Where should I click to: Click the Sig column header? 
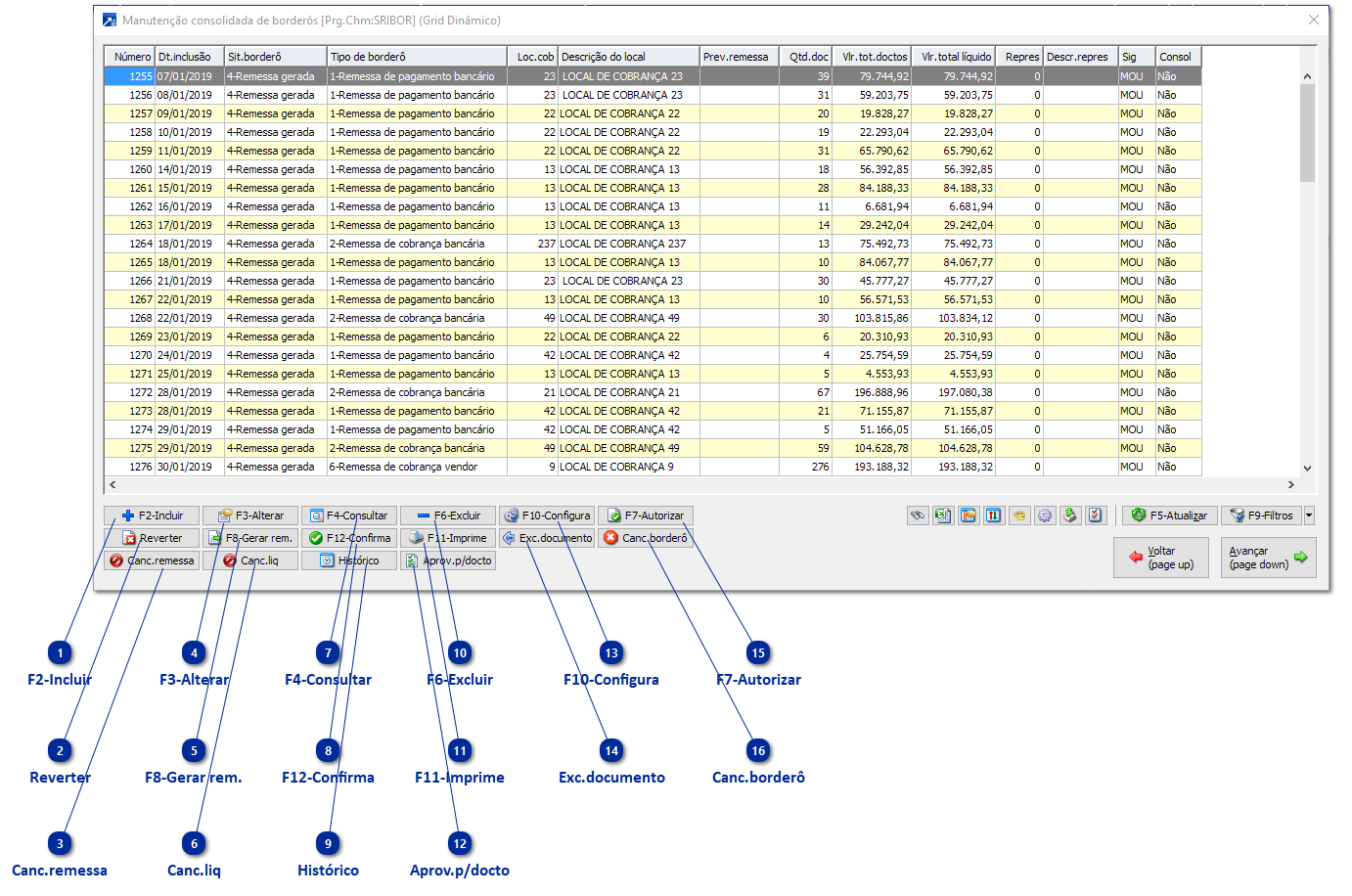(x=1138, y=57)
